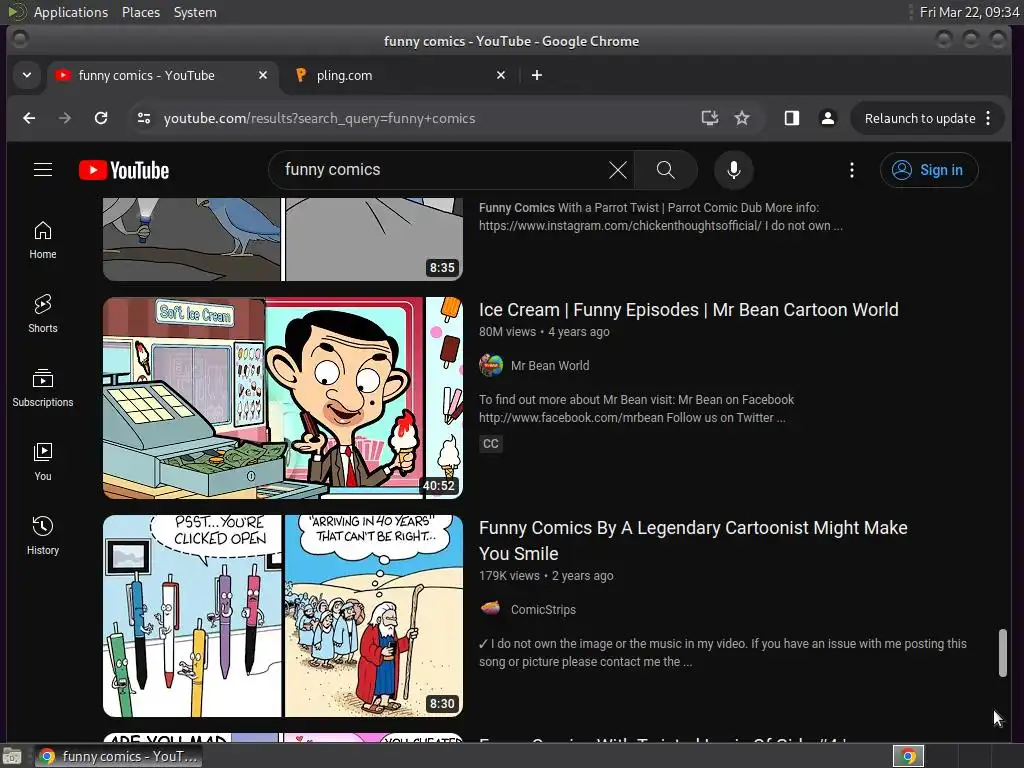The width and height of the screenshot is (1024, 768).
Task: Play the Mr Bean ice cream thumbnail
Action: click(x=283, y=398)
